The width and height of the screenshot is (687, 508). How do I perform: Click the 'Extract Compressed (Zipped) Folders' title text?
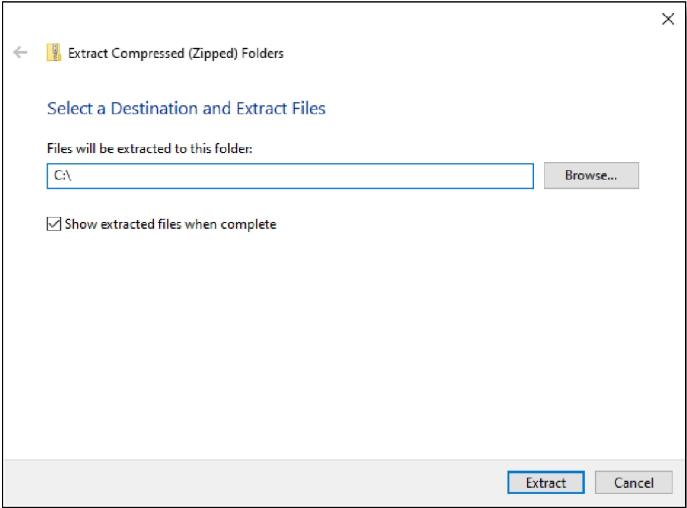click(x=176, y=54)
